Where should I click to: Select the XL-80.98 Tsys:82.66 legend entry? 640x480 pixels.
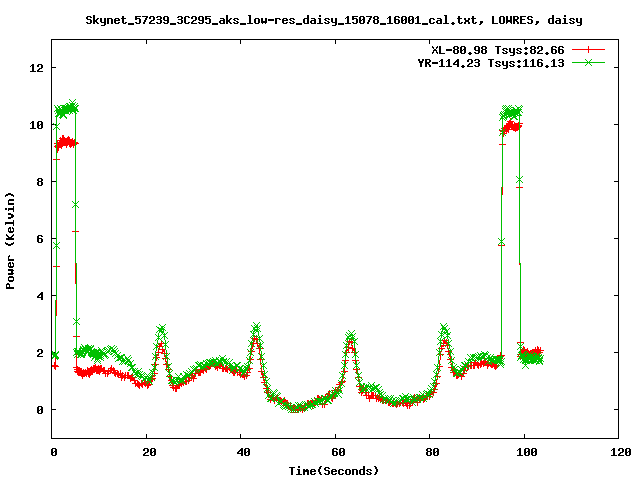(498, 50)
